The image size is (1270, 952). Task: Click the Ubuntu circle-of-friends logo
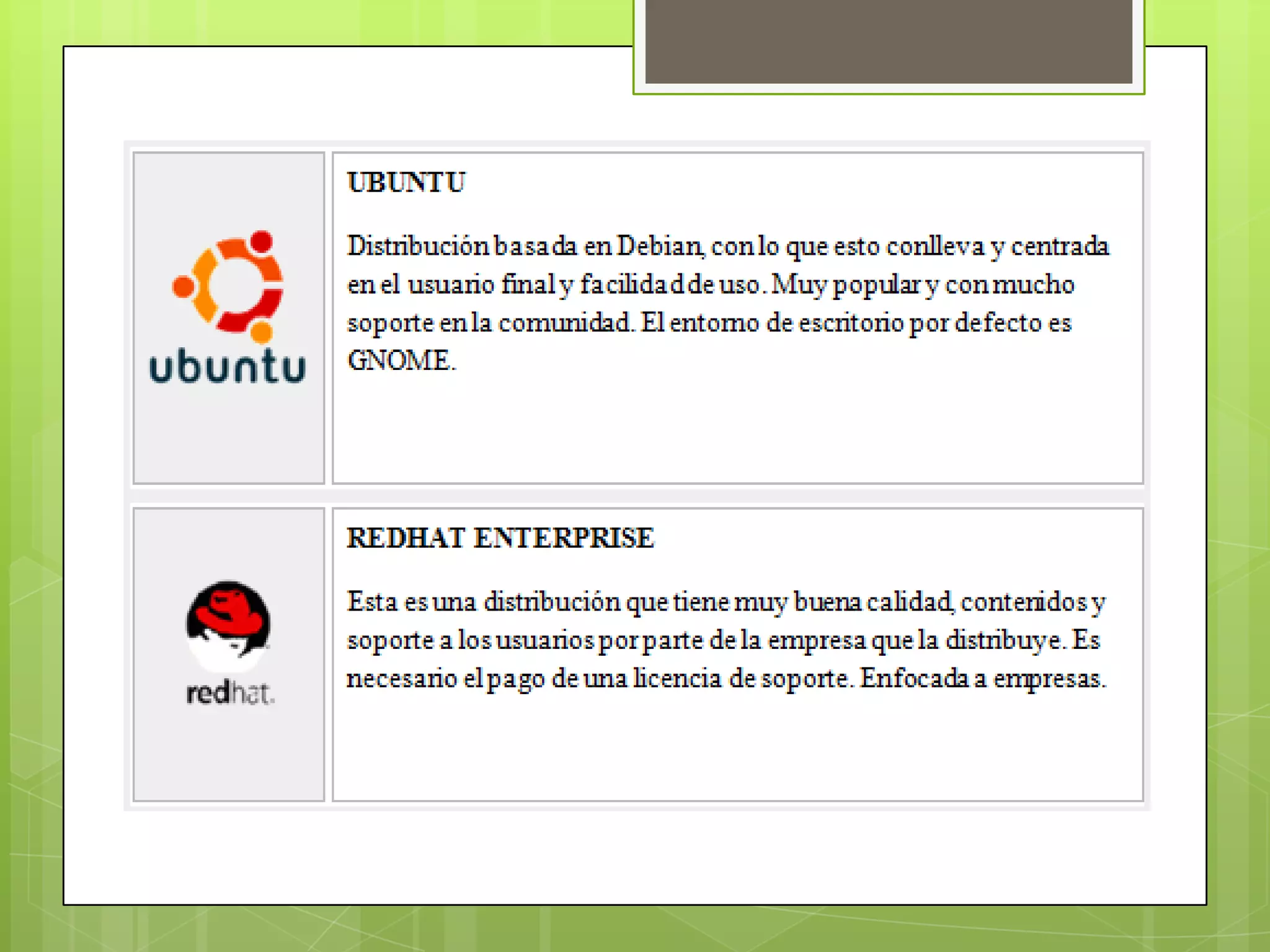228,287
